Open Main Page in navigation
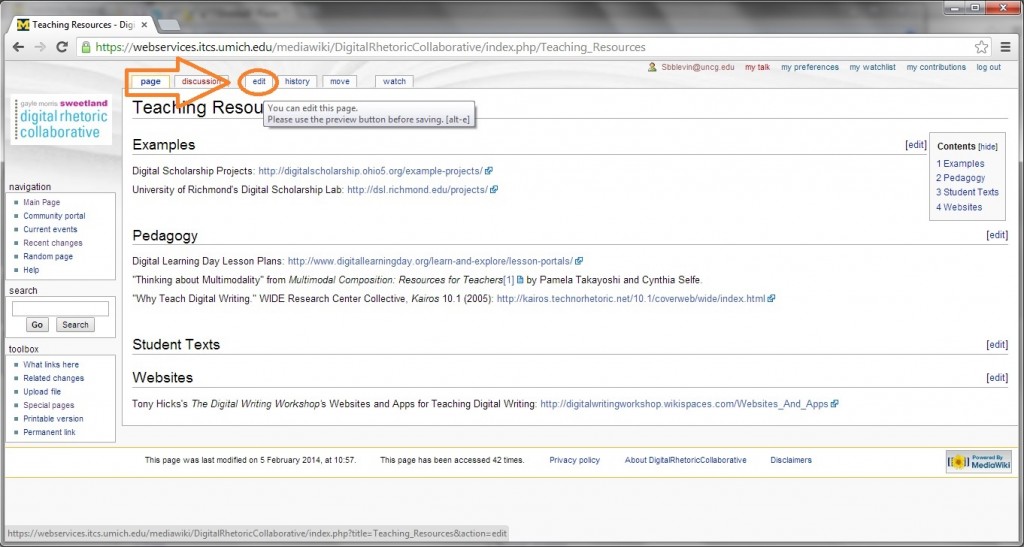The image size is (1024, 547). [x=42, y=202]
